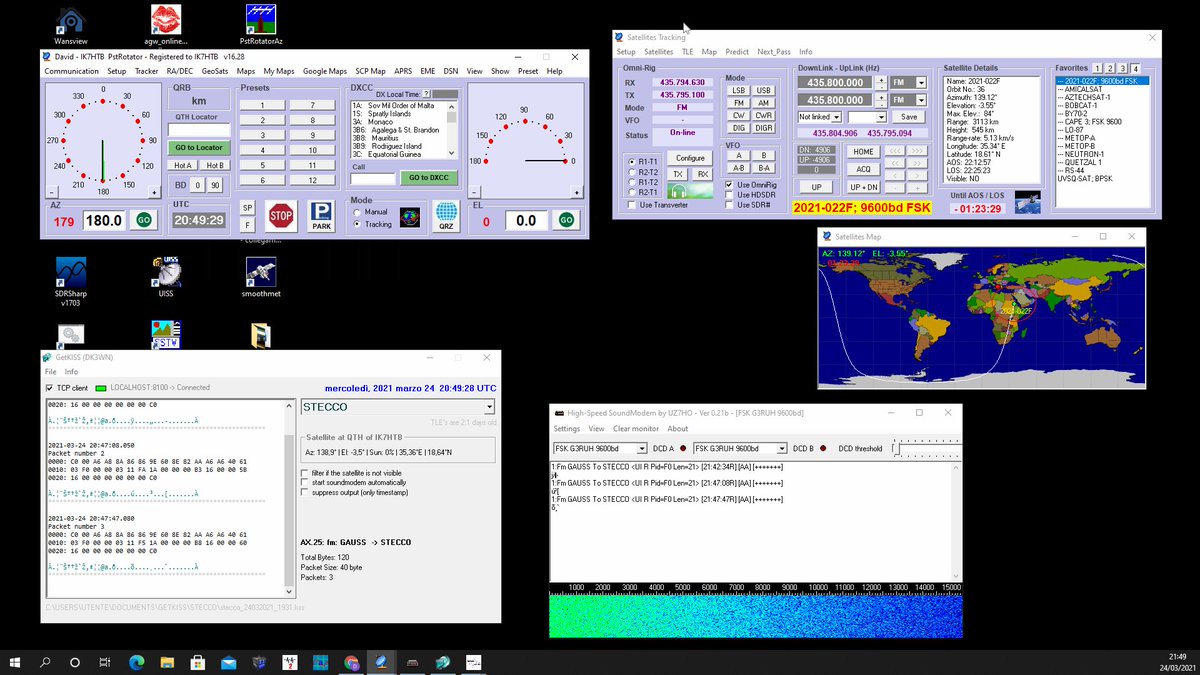
Task: Click the red STOP sign in PstRotator
Action: pyautogui.click(x=281, y=215)
